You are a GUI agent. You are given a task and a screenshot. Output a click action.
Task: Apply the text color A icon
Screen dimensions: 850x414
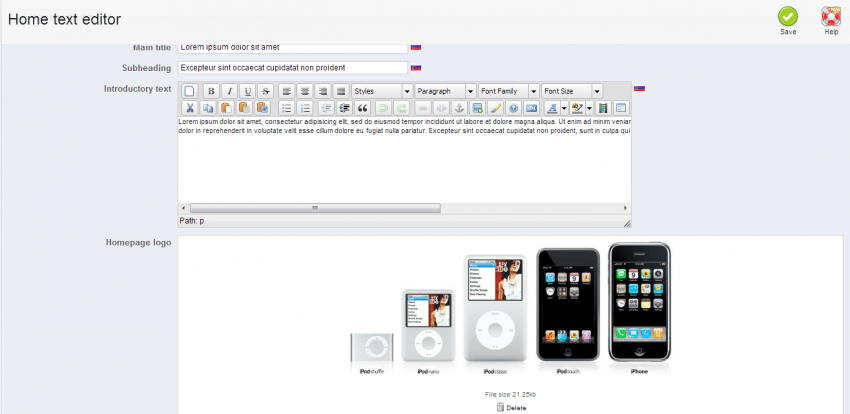pyautogui.click(x=551, y=107)
